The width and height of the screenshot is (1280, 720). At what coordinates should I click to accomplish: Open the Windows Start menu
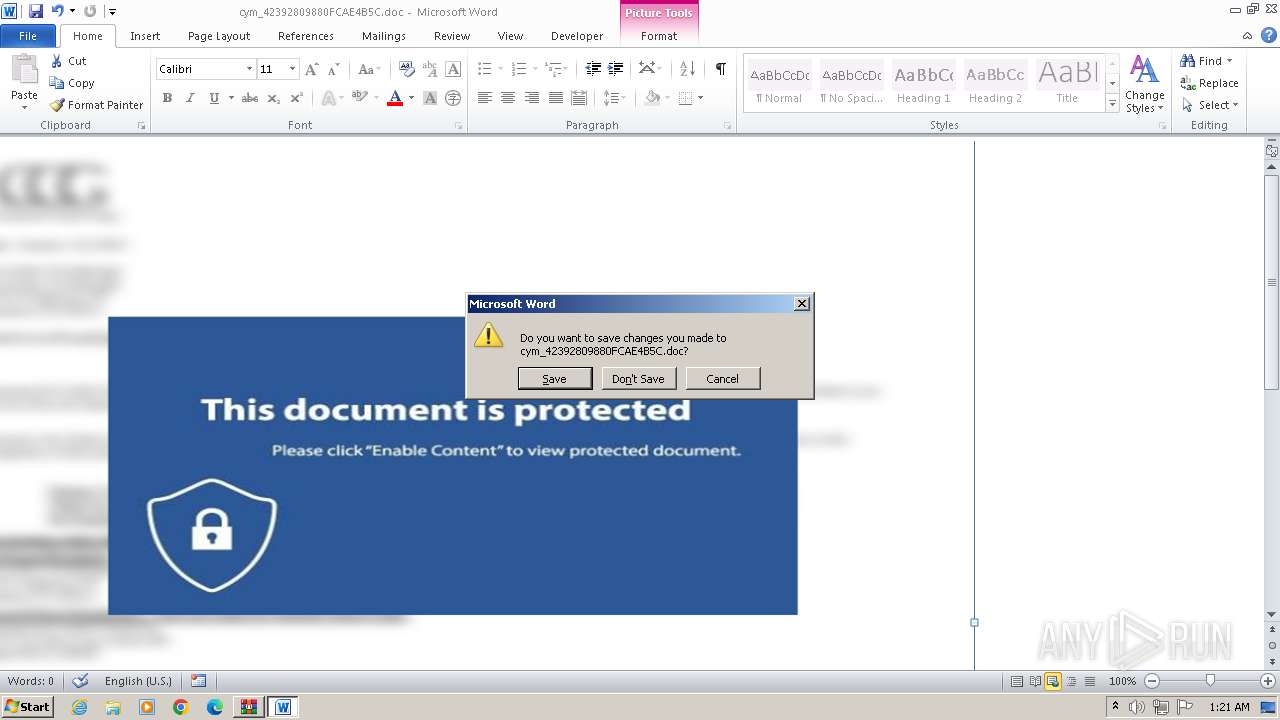[28, 707]
